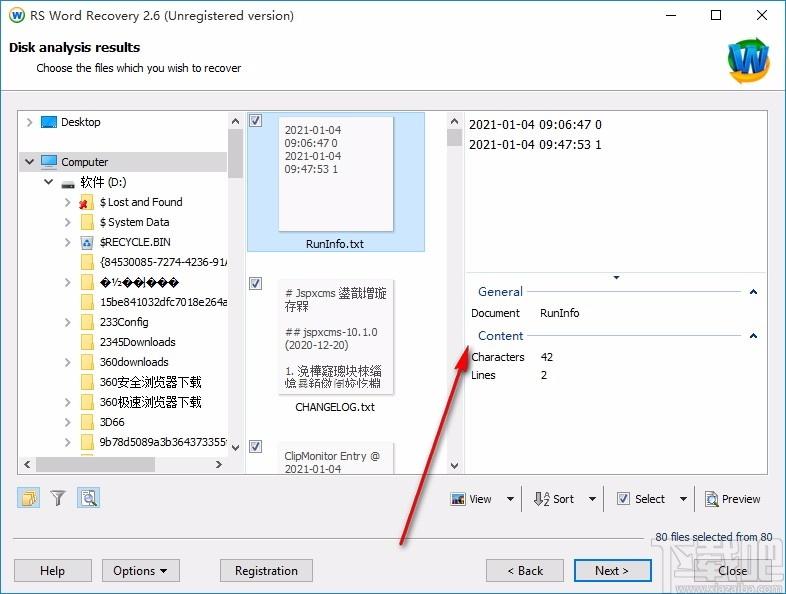The width and height of the screenshot is (786, 594).
Task: Click the Close button
Action: tap(732, 570)
